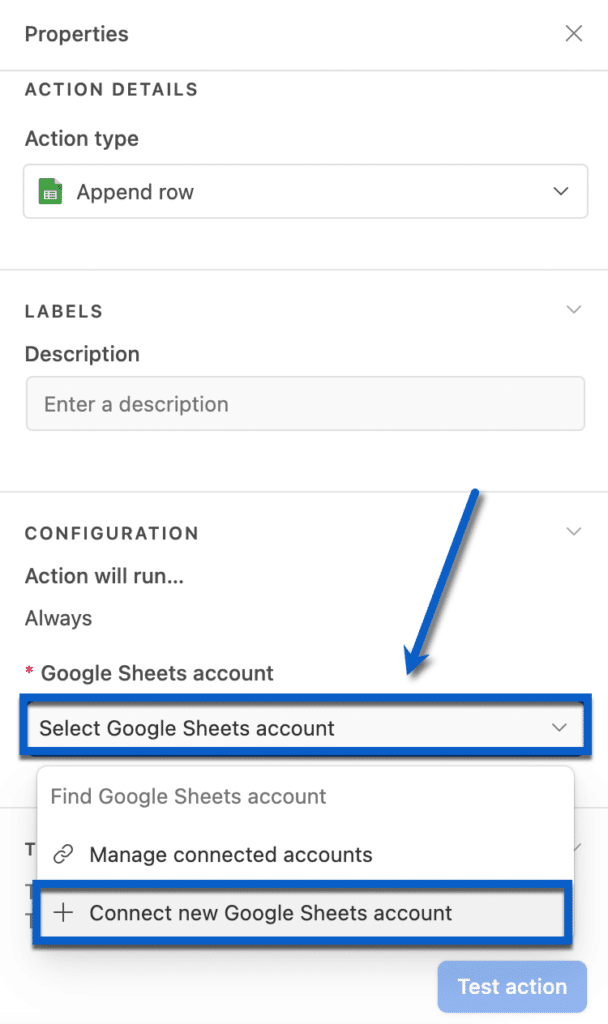Image resolution: width=608 pixels, height=1024 pixels.
Task: Close the Properties panel with the X
Action: 574,34
